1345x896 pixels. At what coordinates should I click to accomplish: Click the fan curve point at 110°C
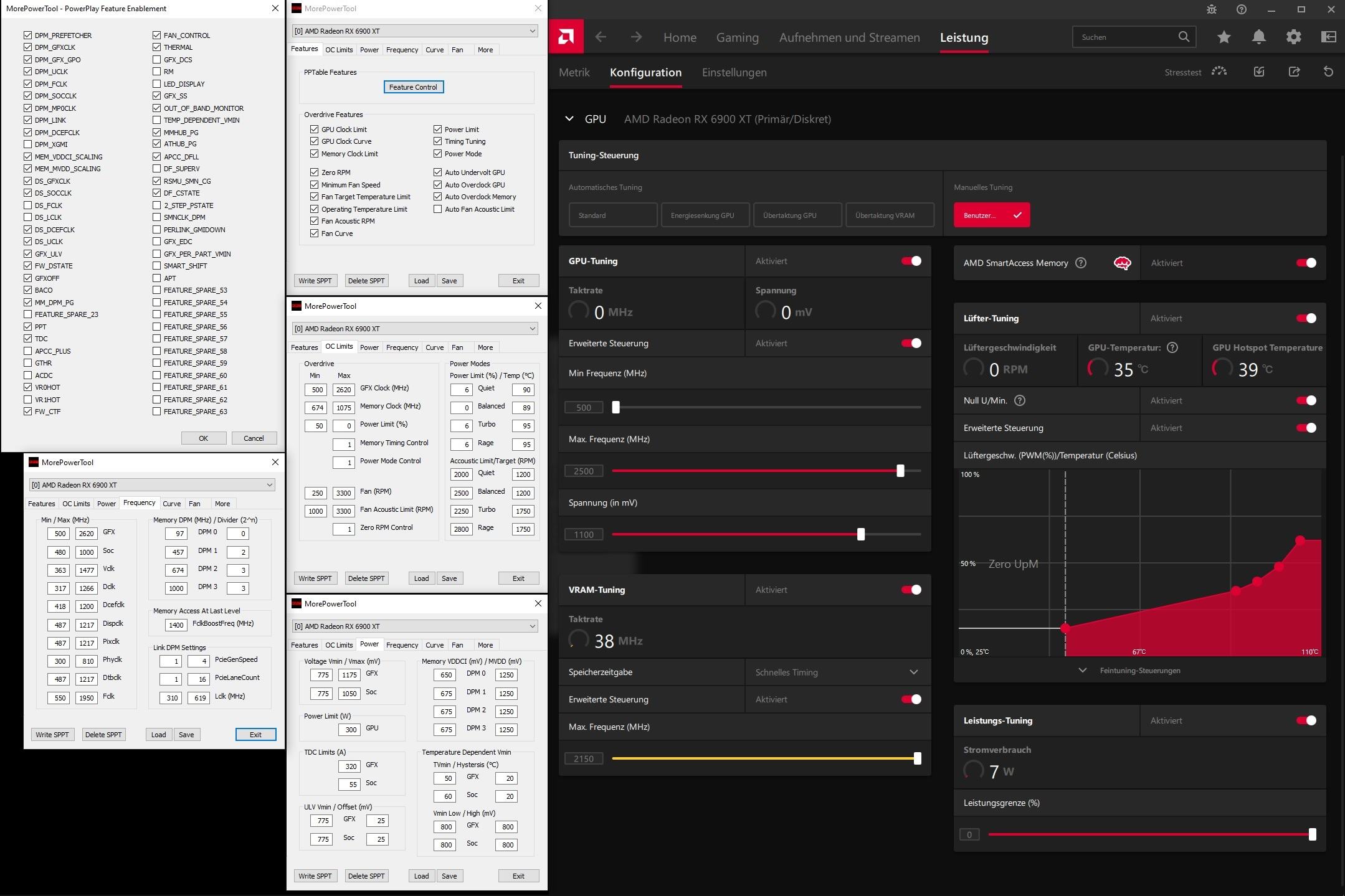click(x=1300, y=540)
